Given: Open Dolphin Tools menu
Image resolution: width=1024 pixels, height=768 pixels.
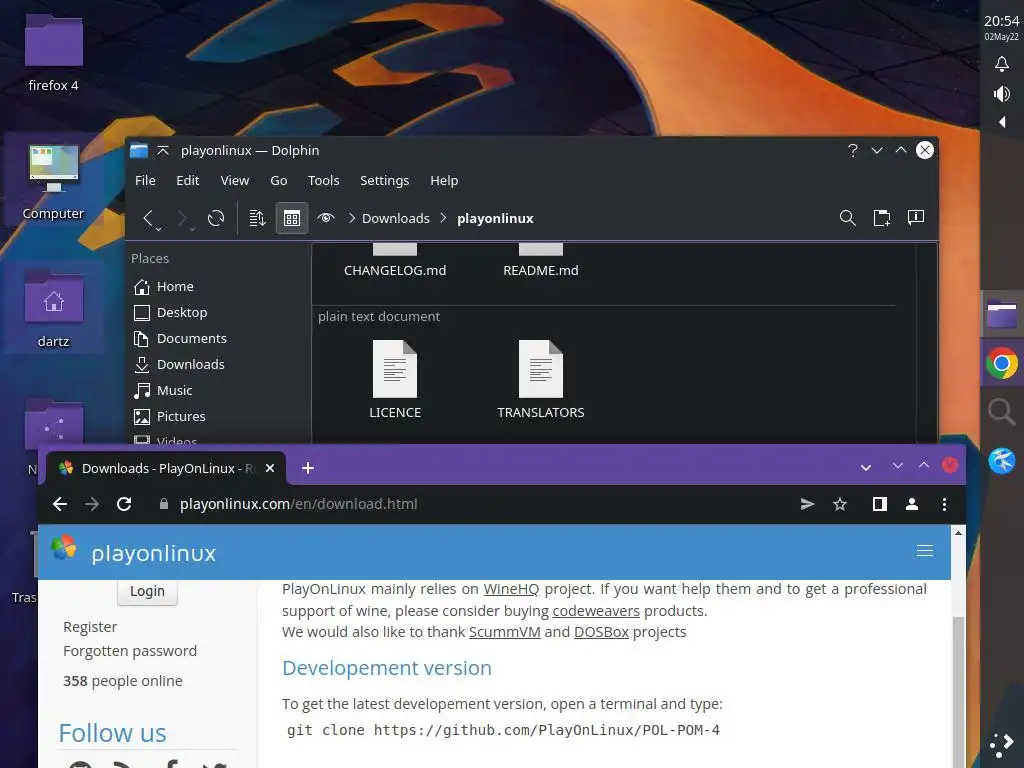Looking at the screenshot, I should (323, 180).
